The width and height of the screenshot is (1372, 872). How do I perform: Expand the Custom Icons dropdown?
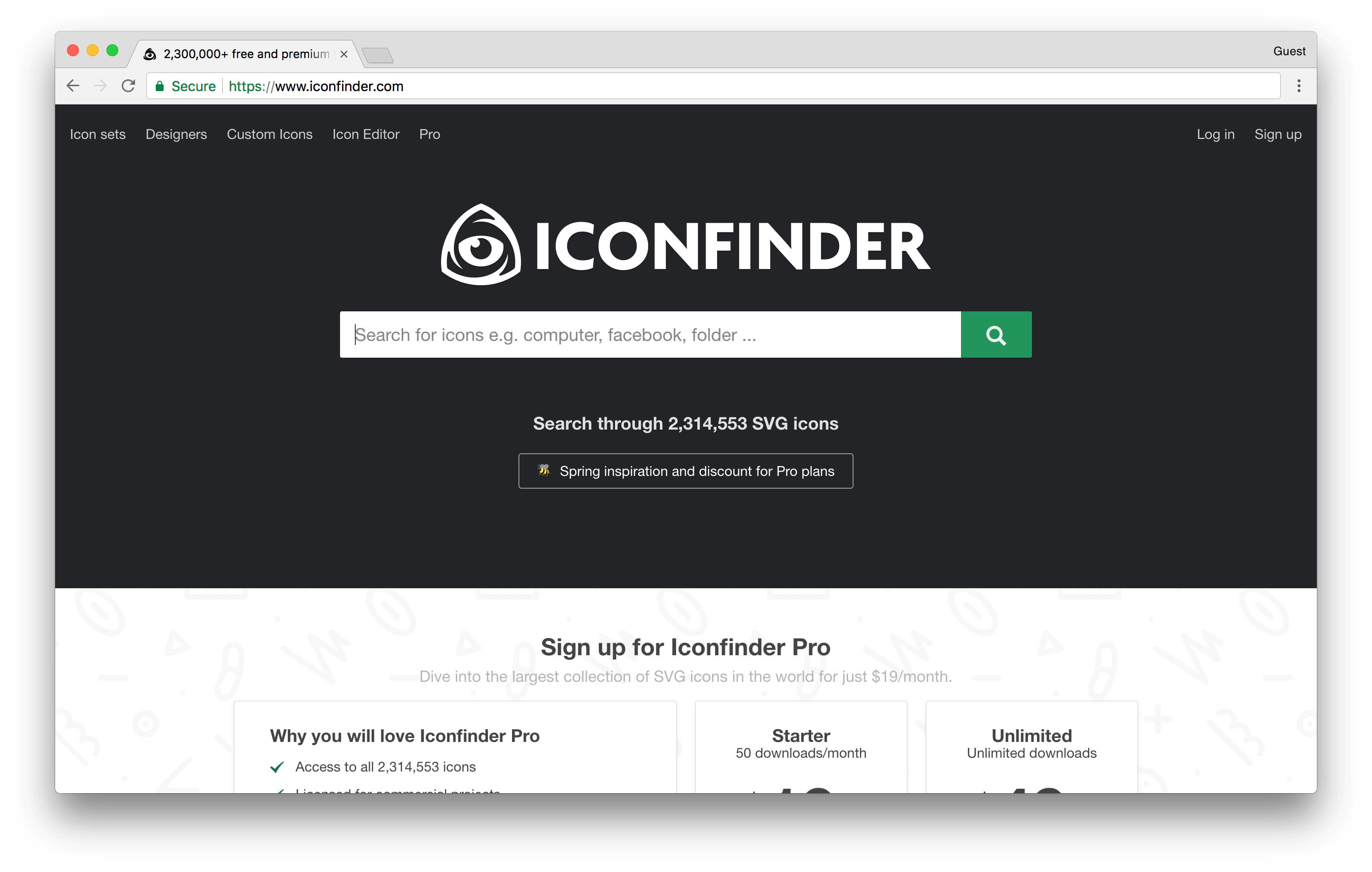270,133
